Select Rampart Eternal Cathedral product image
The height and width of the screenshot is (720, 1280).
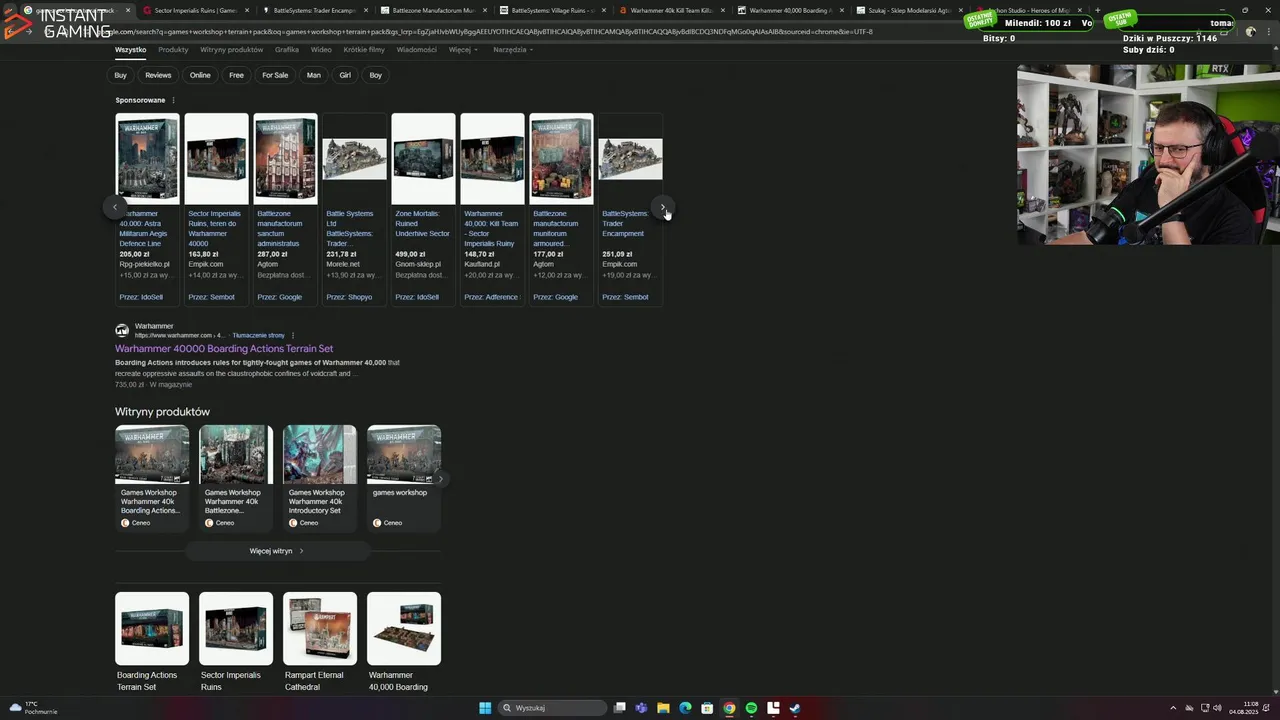point(320,628)
